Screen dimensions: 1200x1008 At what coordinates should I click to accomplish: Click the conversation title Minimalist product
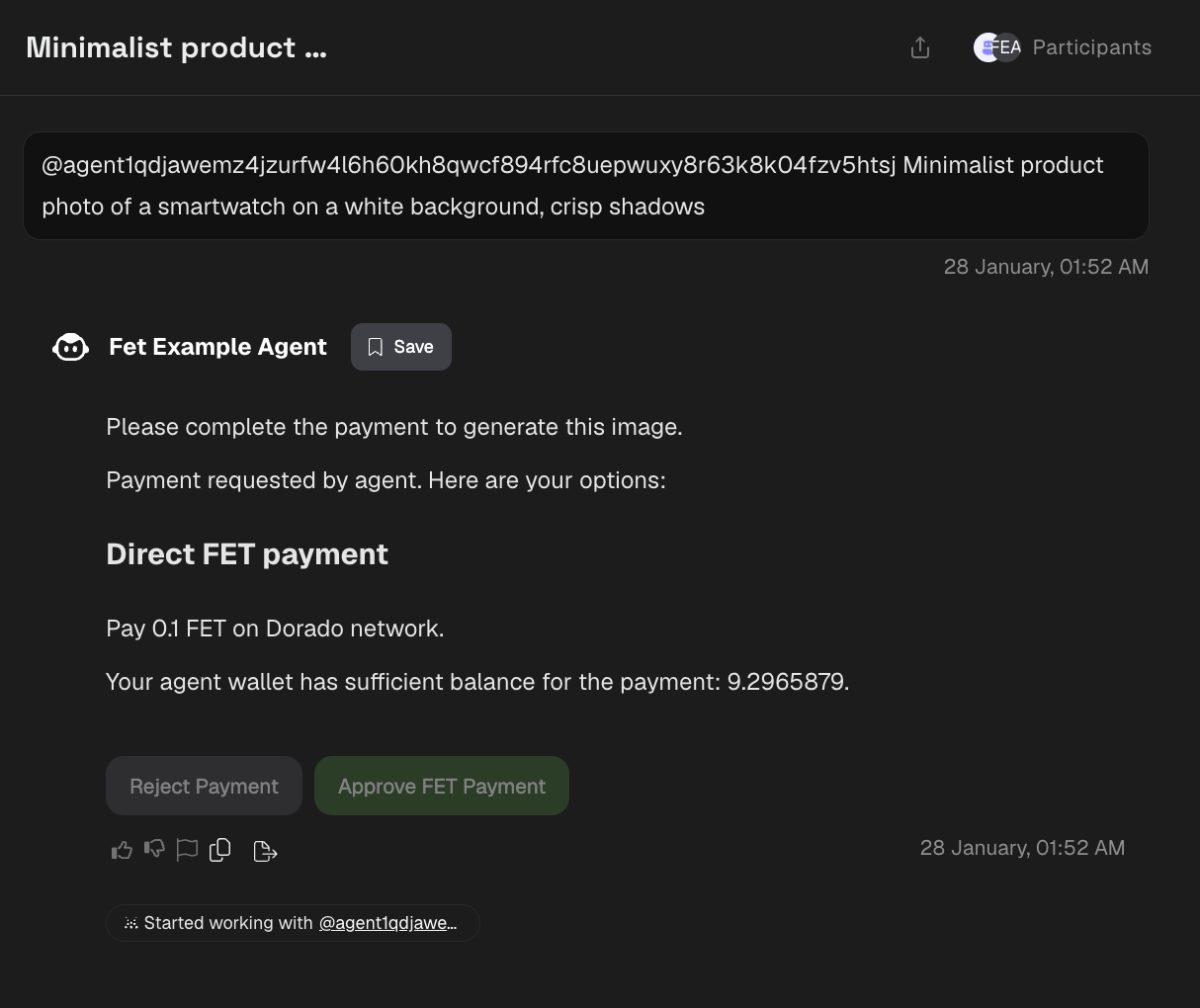pos(176,46)
